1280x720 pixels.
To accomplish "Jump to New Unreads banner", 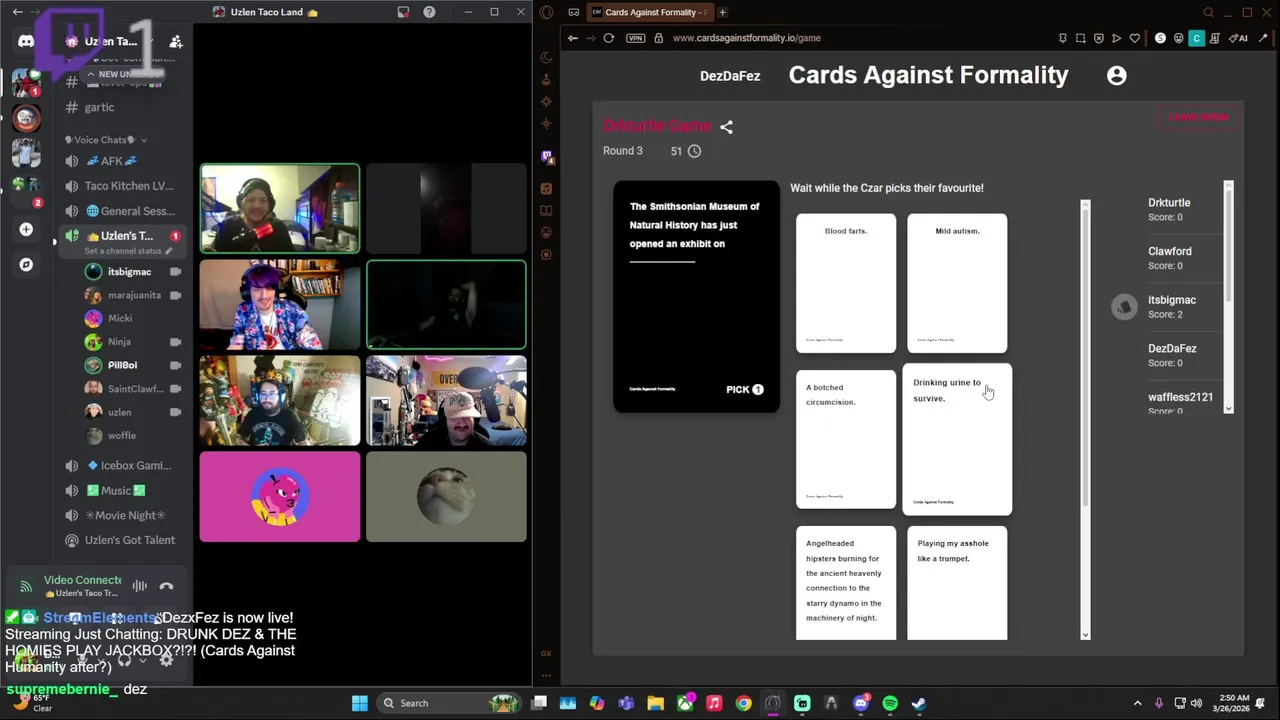I will click(123, 74).
